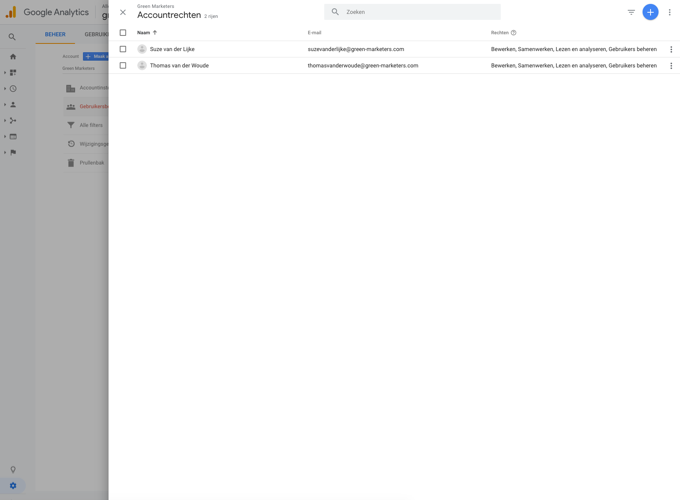Open the Admin gear icon at bottom
This screenshot has width=680, height=500.
click(13, 486)
